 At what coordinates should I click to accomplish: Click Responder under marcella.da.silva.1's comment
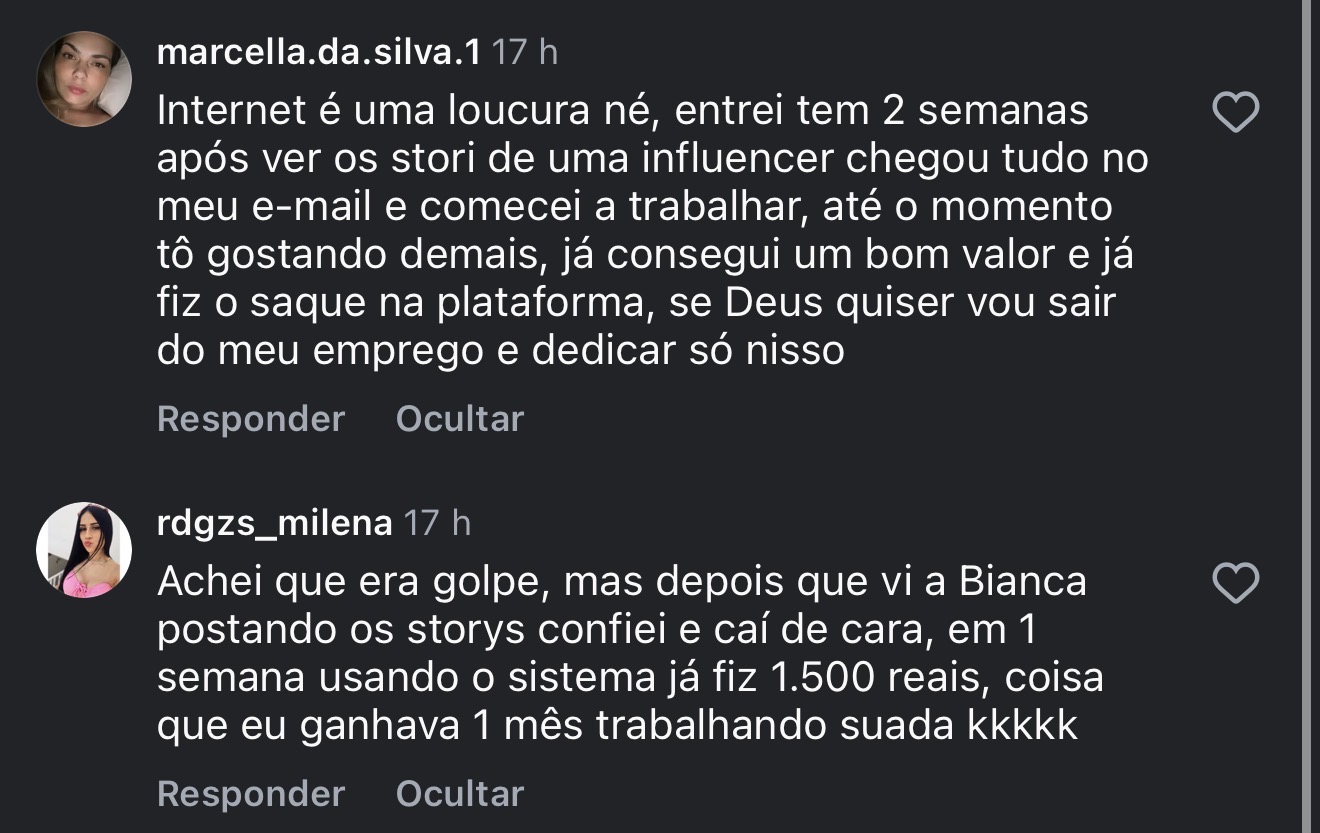[x=250, y=419]
